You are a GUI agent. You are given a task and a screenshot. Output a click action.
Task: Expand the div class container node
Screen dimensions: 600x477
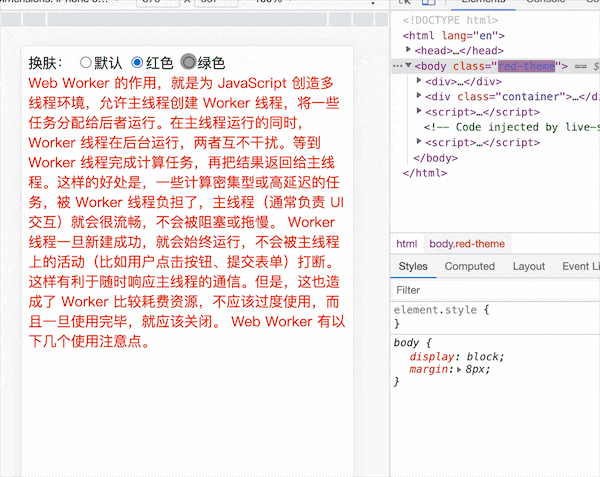pos(419,96)
